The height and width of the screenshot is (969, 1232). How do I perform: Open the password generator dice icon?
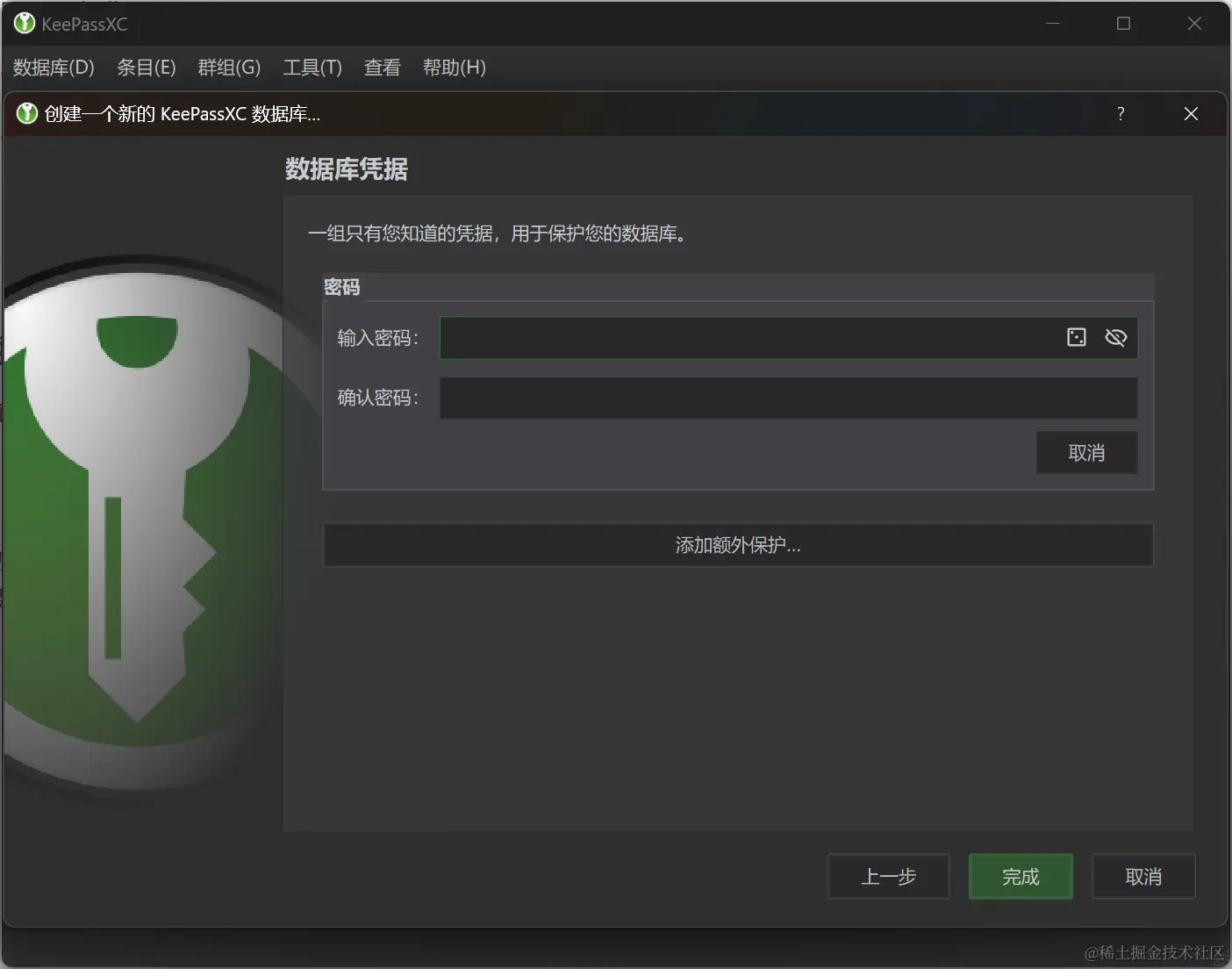[x=1077, y=338]
